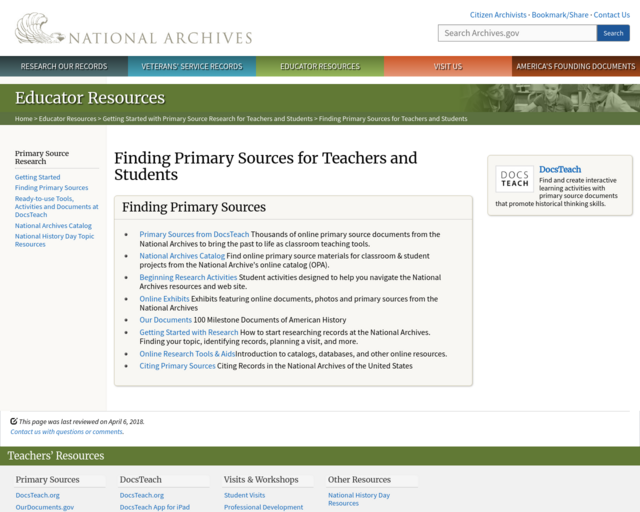Select the Visit Us tab
Viewport: 640px width, 512px height.
coord(448,66)
